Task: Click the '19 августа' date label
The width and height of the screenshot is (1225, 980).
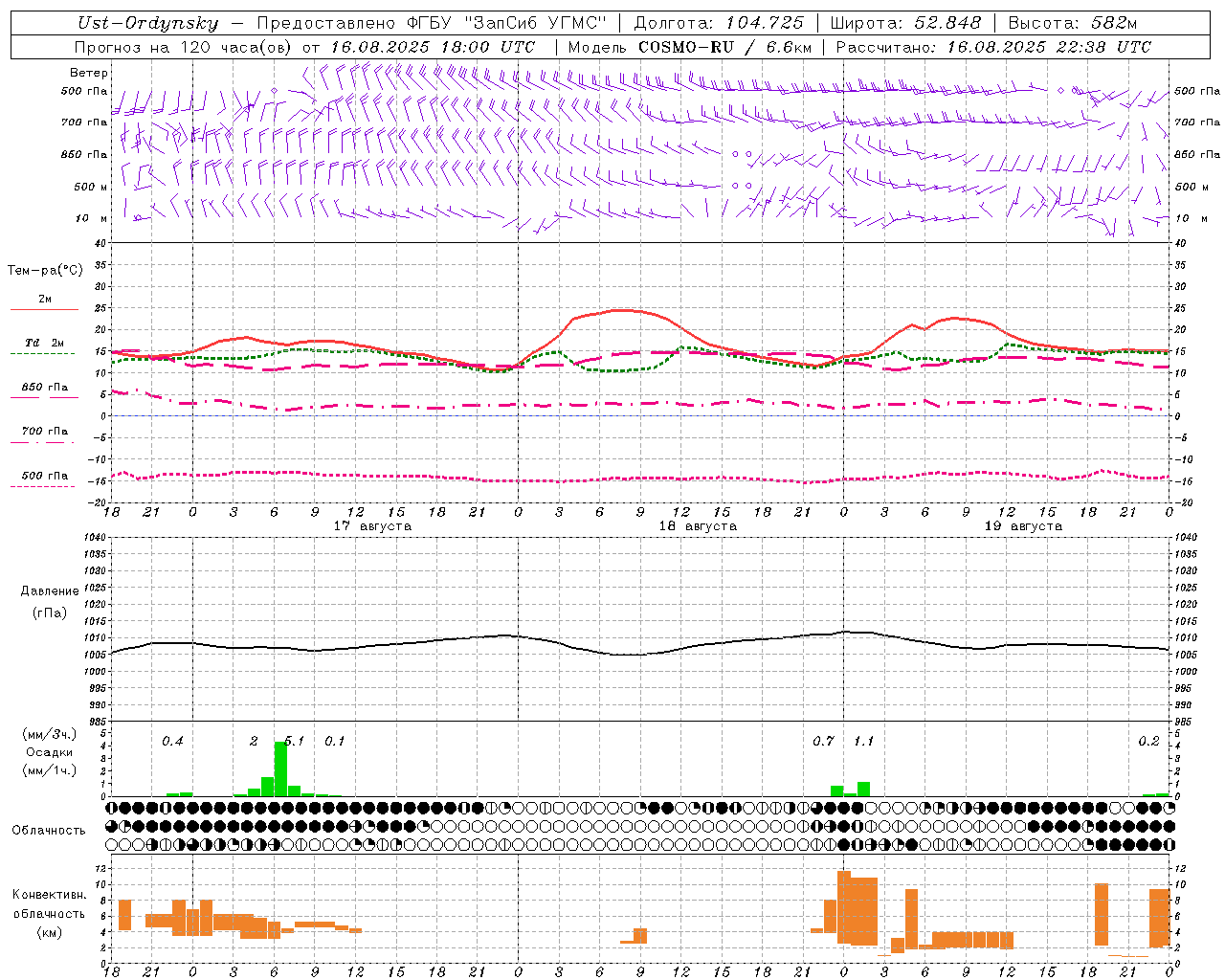Action: click(x=1023, y=526)
